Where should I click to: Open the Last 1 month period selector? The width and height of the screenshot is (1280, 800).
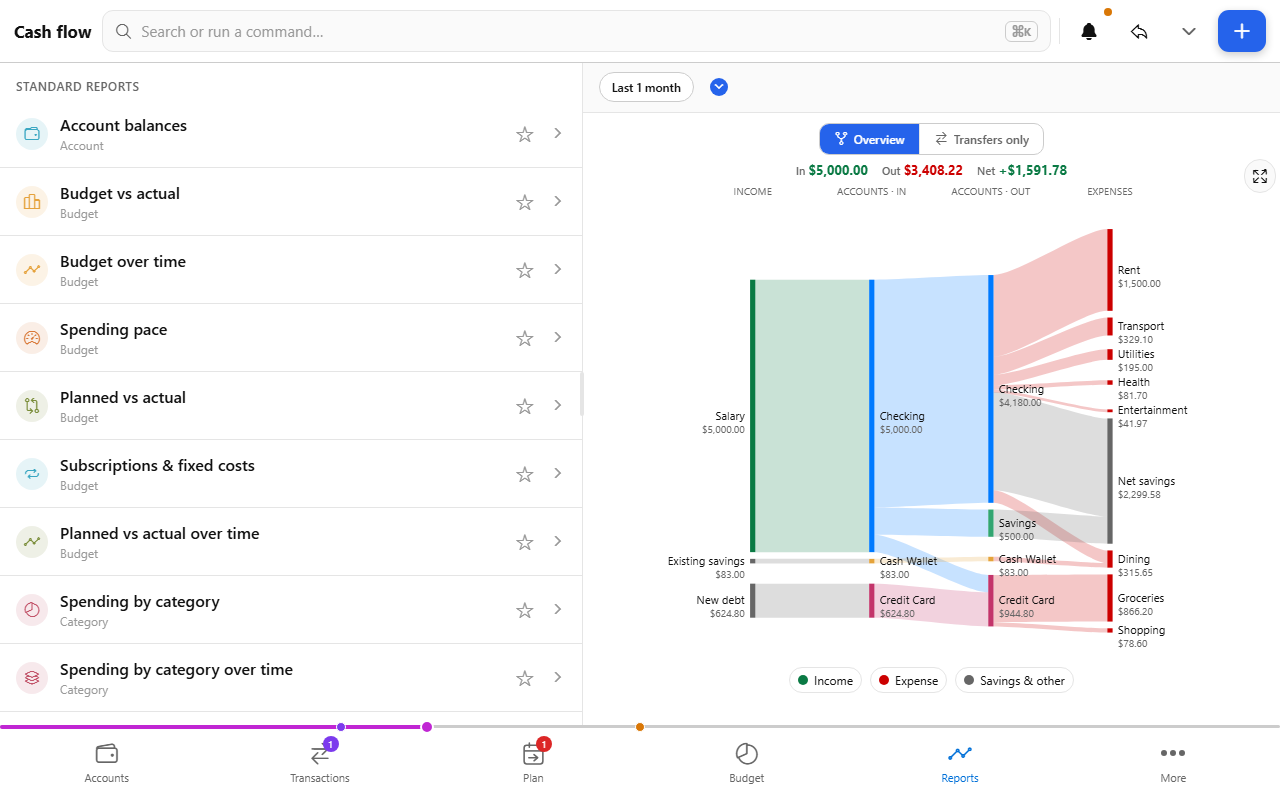(x=646, y=87)
